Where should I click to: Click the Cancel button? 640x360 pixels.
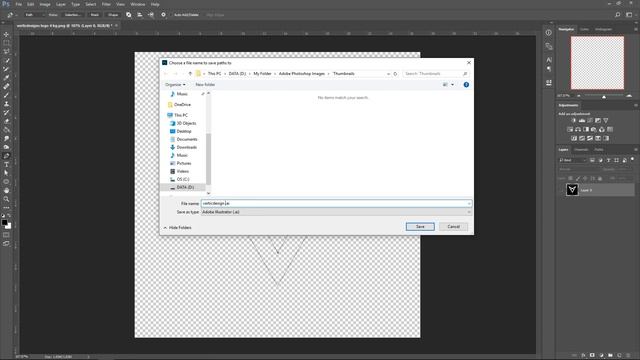[x=453, y=227]
